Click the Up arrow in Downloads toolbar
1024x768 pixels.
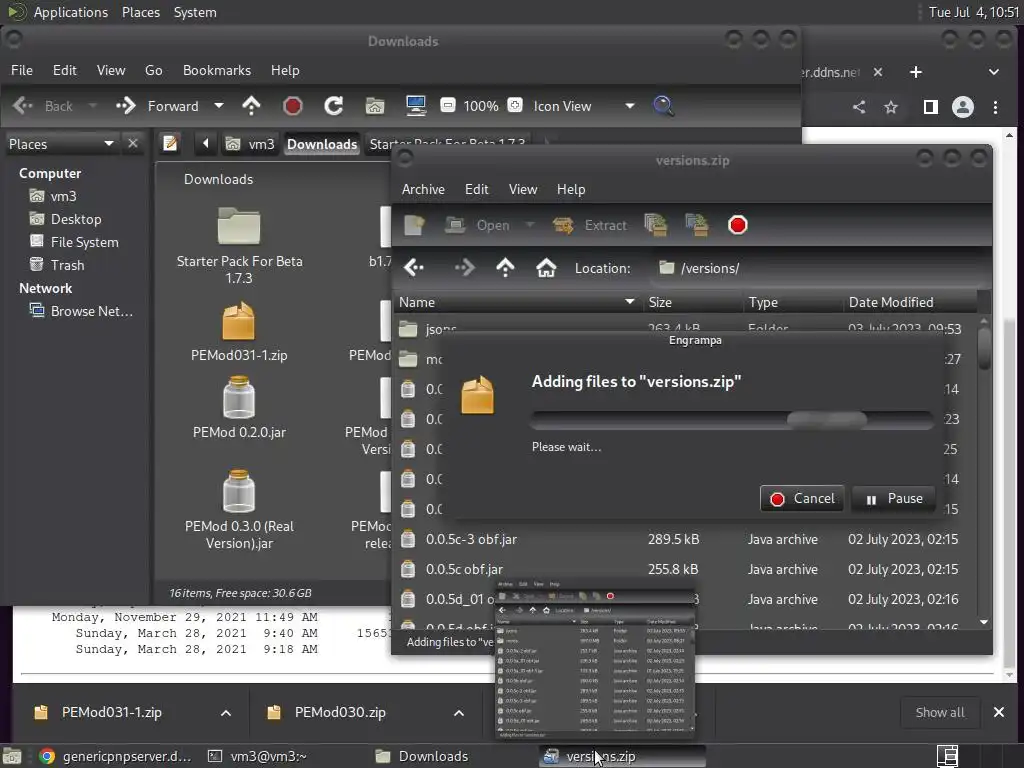[251, 106]
